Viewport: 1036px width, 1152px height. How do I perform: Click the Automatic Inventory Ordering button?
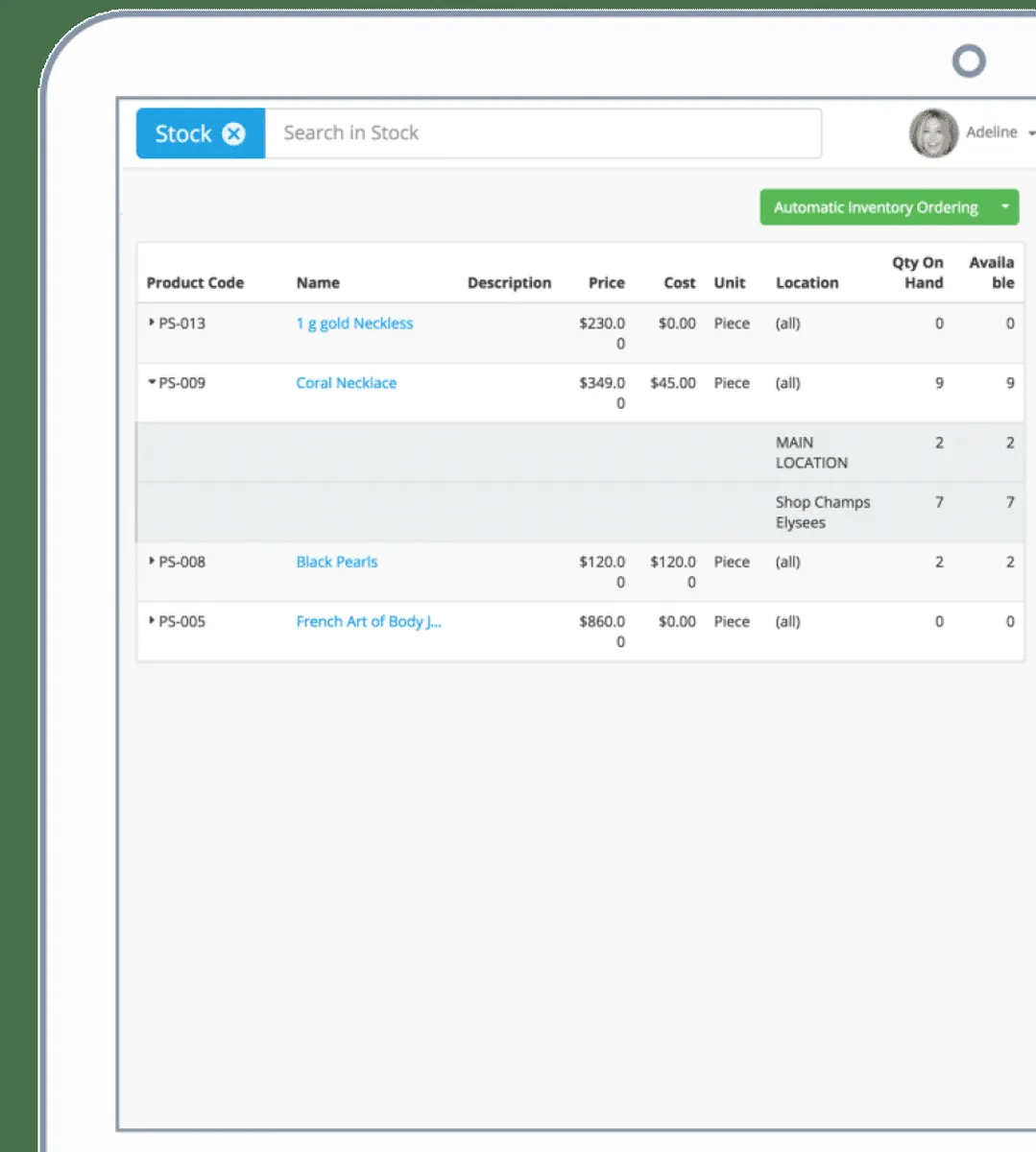tap(876, 207)
